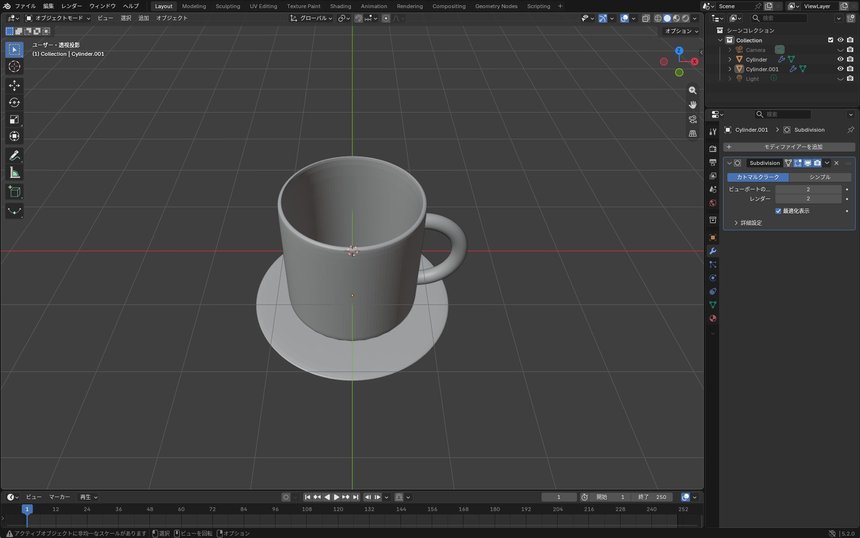Expand Cylinder in outliner tree

(729, 59)
